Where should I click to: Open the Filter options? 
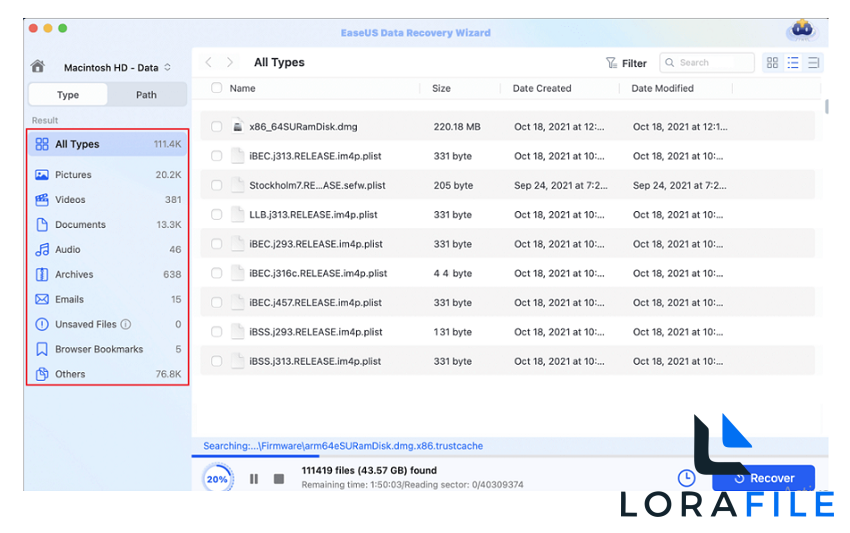626,63
